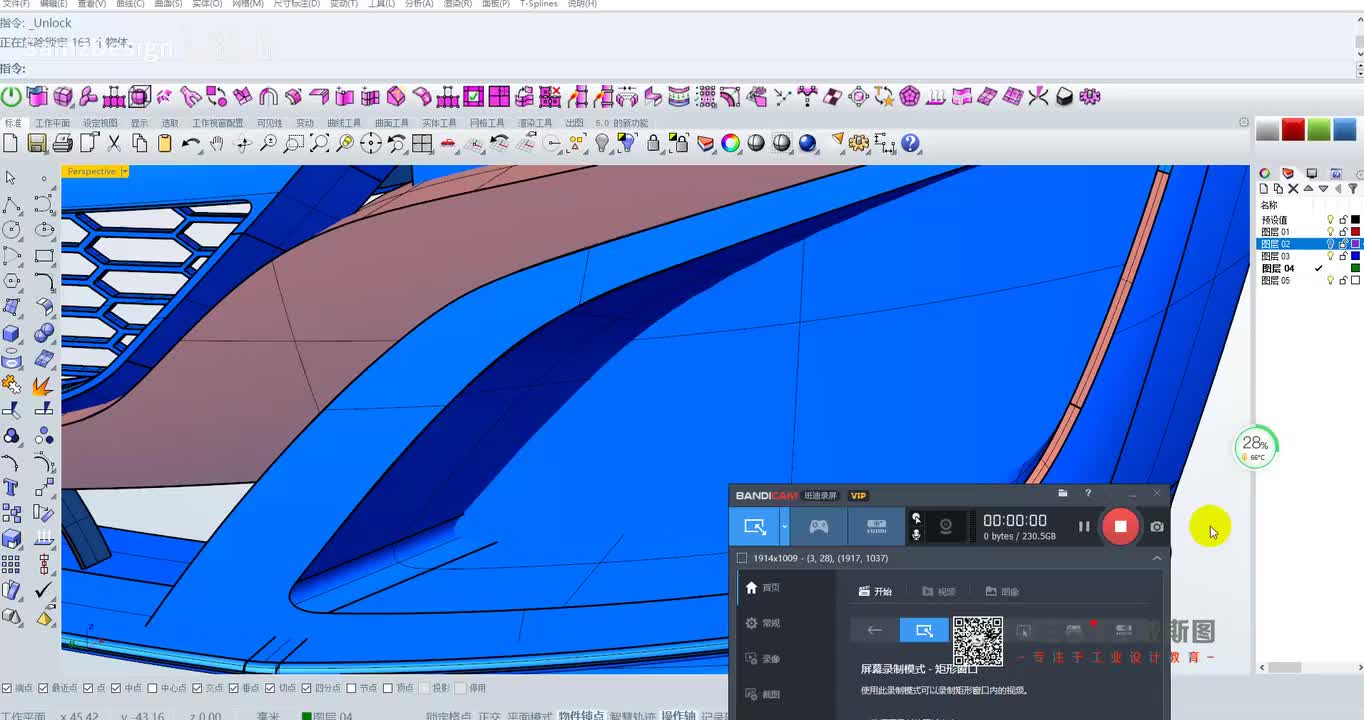Open the Help question mark icon
The height and width of the screenshot is (720, 1364).
[x=910, y=144]
